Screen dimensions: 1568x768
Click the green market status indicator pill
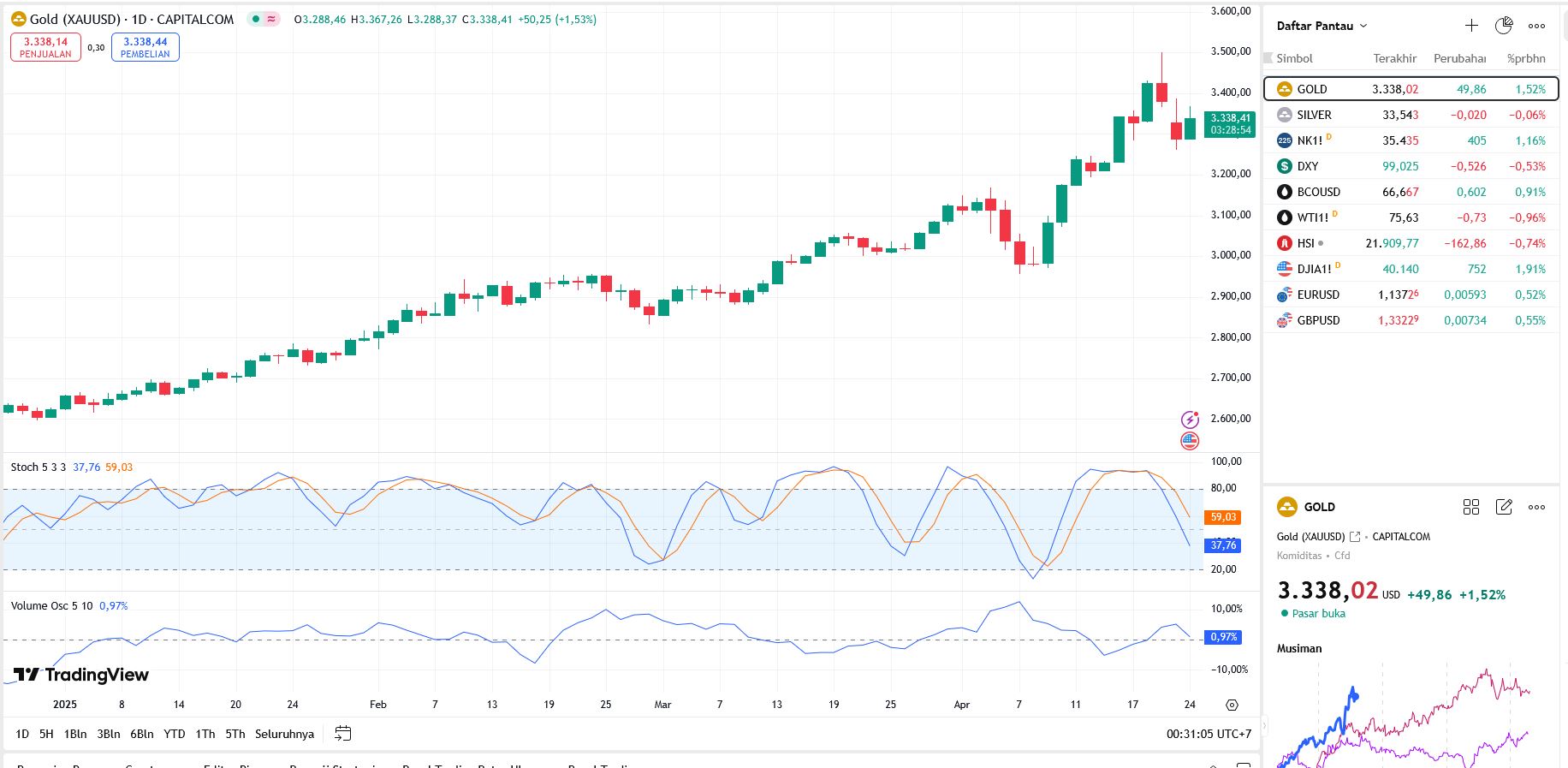click(x=263, y=19)
